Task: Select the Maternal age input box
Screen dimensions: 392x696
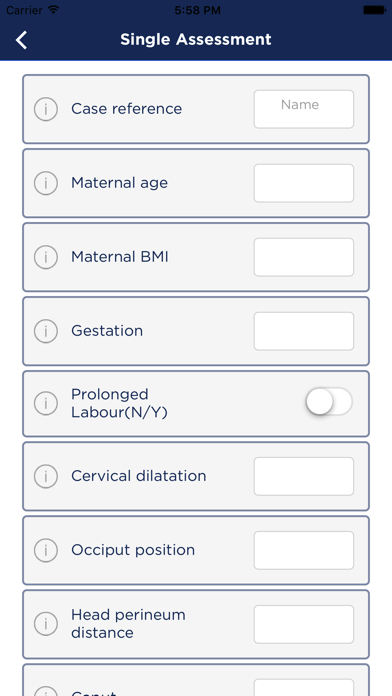Action: point(304,183)
